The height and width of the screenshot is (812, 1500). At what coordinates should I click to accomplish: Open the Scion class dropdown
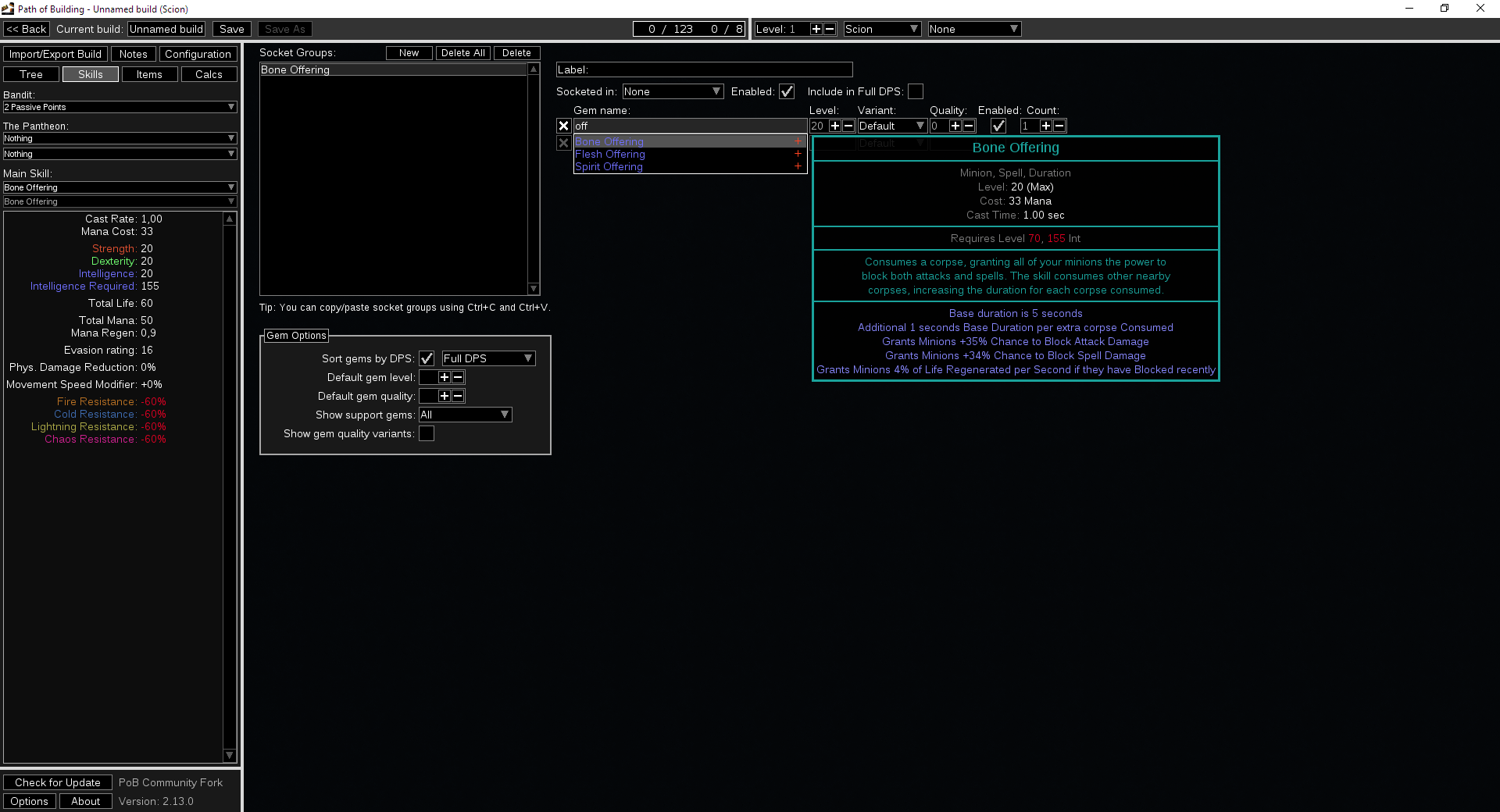pos(883,29)
